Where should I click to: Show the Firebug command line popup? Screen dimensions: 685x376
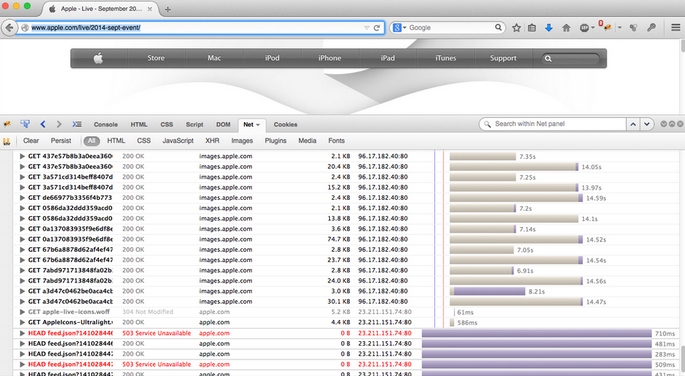tap(77, 124)
